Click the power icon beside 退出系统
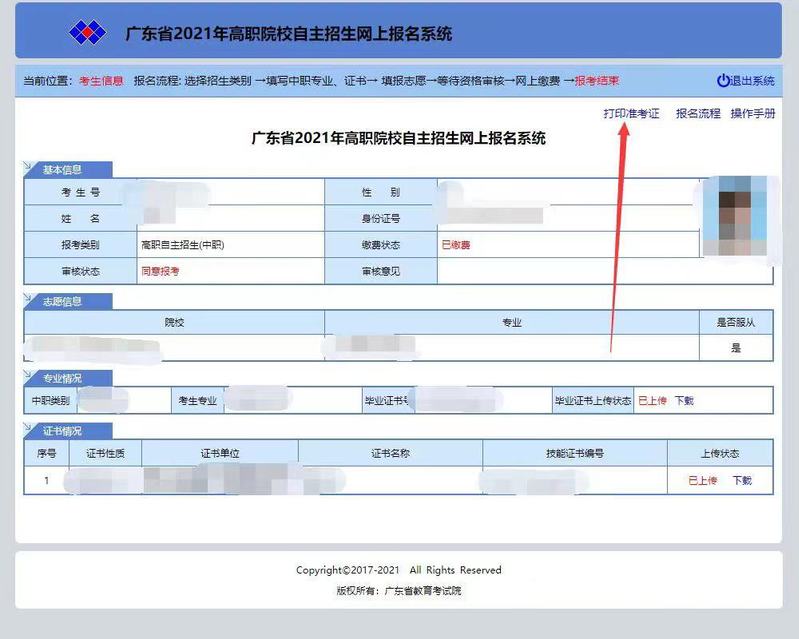The height and width of the screenshot is (639, 799). click(723, 81)
